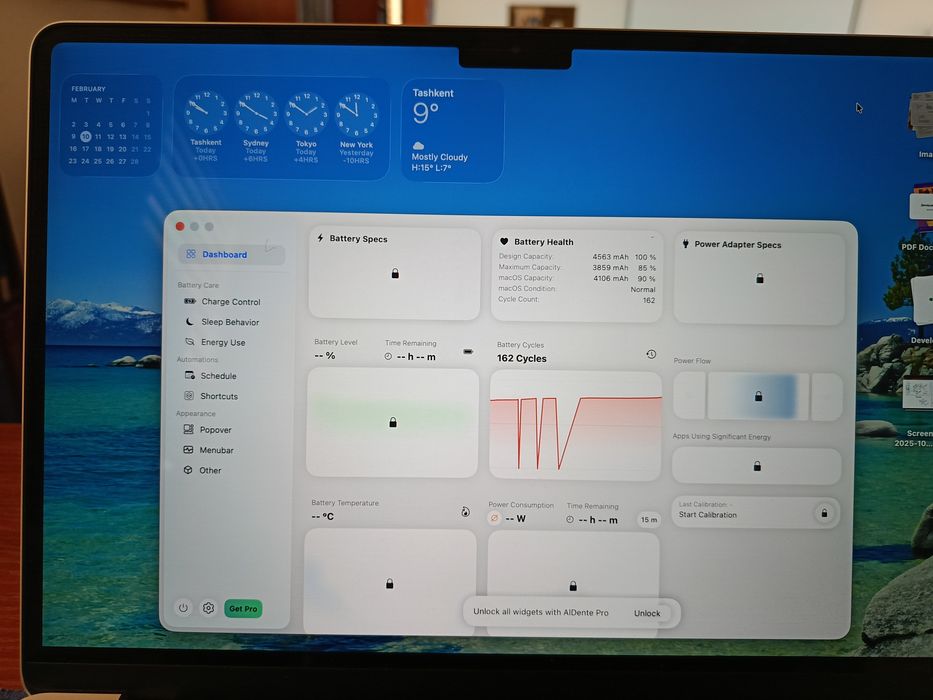Image resolution: width=933 pixels, height=700 pixels.
Task: Click the Maximum Capacity 3859 mAh value
Action: (610, 267)
